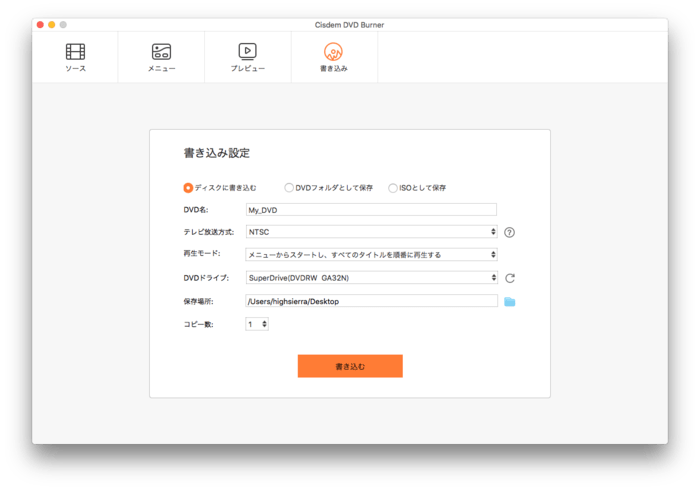Switch to the プレビュー tab label
The width and height of the screenshot is (700, 490).
tap(247, 69)
